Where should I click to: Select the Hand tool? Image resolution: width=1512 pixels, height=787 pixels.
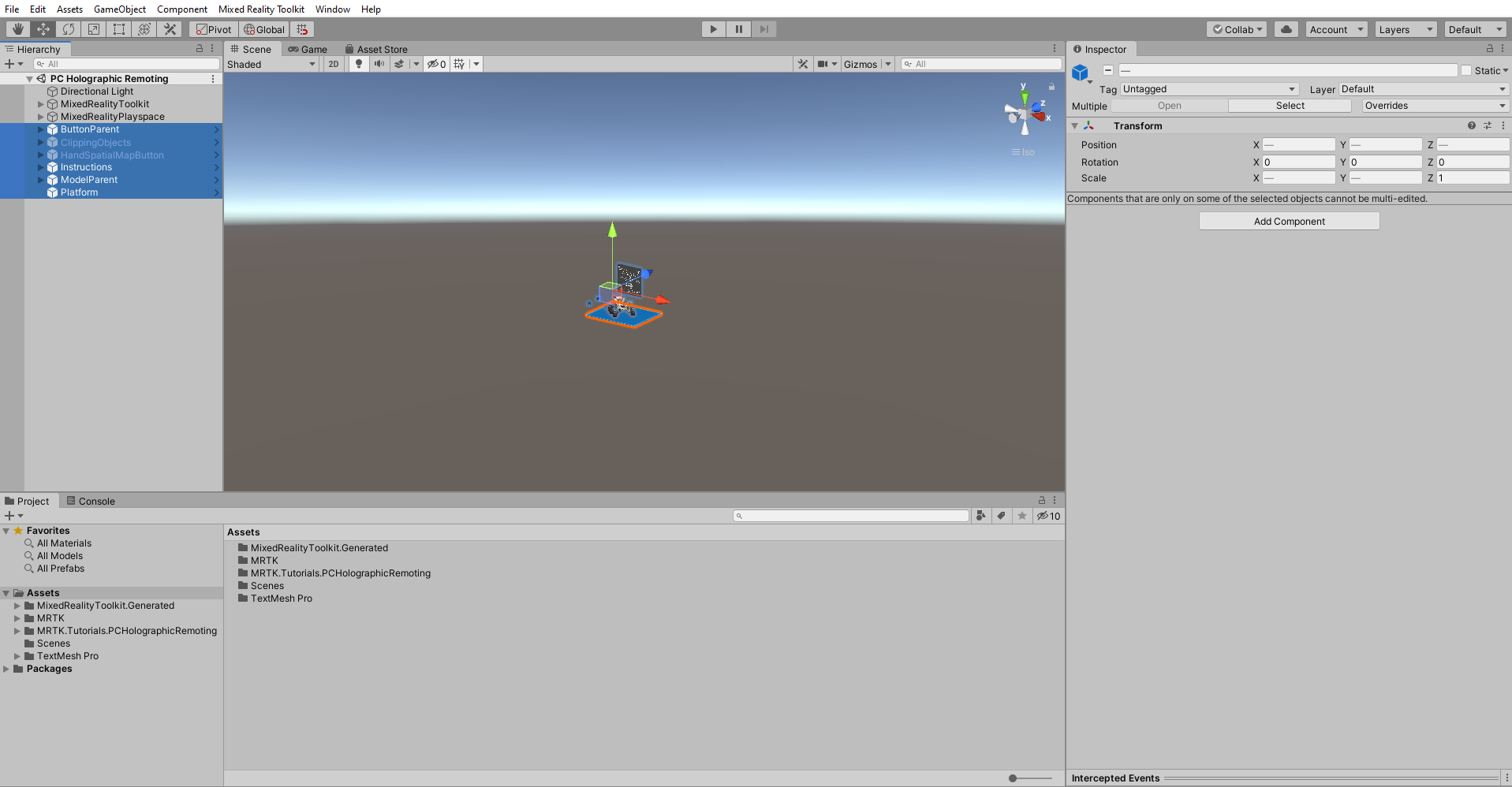tap(17, 29)
